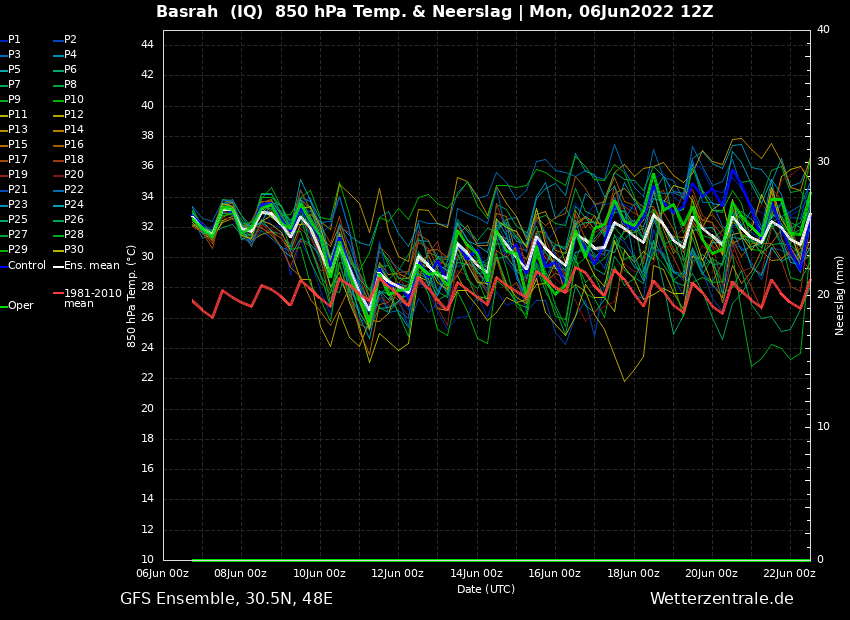Click the P1 legend entry
This screenshot has height=620, width=850.
[x=14, y=40]
